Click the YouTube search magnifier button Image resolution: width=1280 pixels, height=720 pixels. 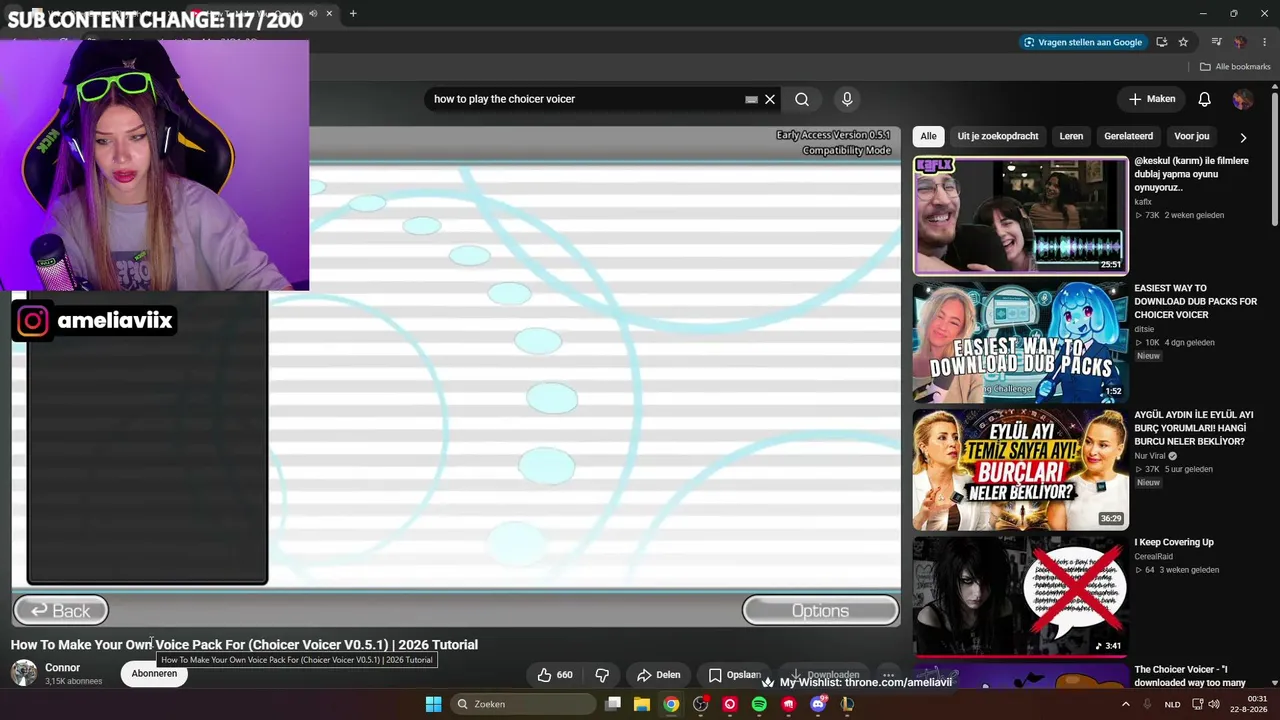[802, 99]
